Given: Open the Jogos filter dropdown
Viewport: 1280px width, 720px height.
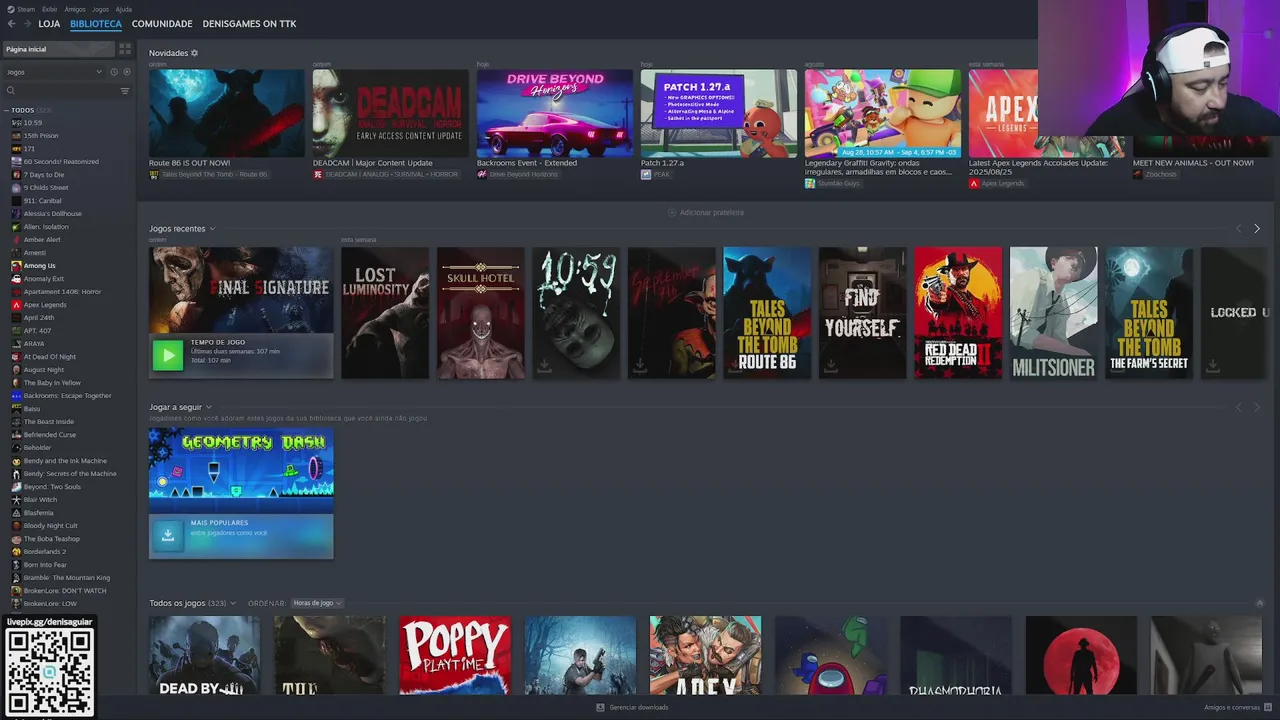Looking at the screenshot, I should pos(54,72).
